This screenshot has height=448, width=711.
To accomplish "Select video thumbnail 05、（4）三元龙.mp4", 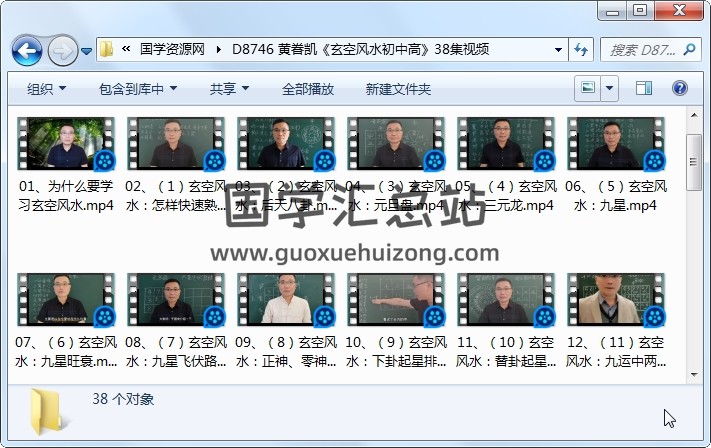I will click(x=506, y=144).
